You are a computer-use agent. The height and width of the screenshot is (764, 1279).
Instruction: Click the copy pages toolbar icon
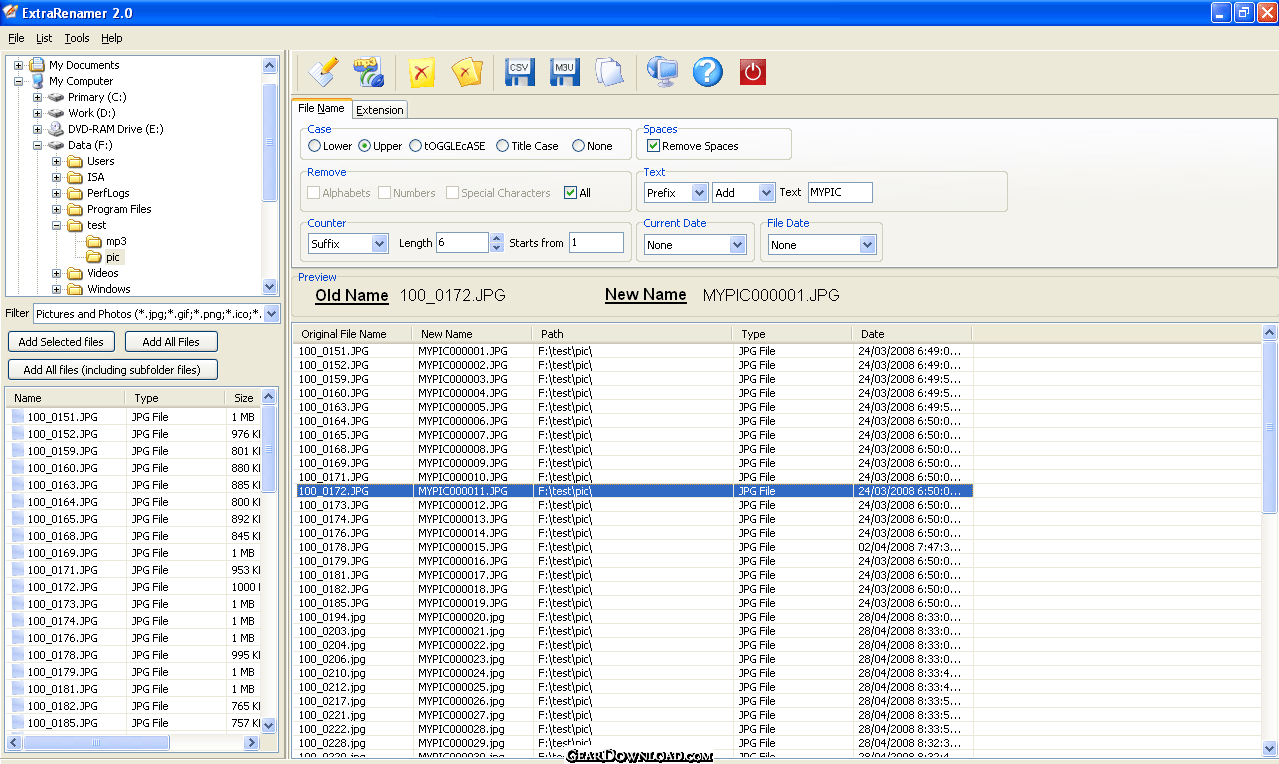tap(609, 72)
